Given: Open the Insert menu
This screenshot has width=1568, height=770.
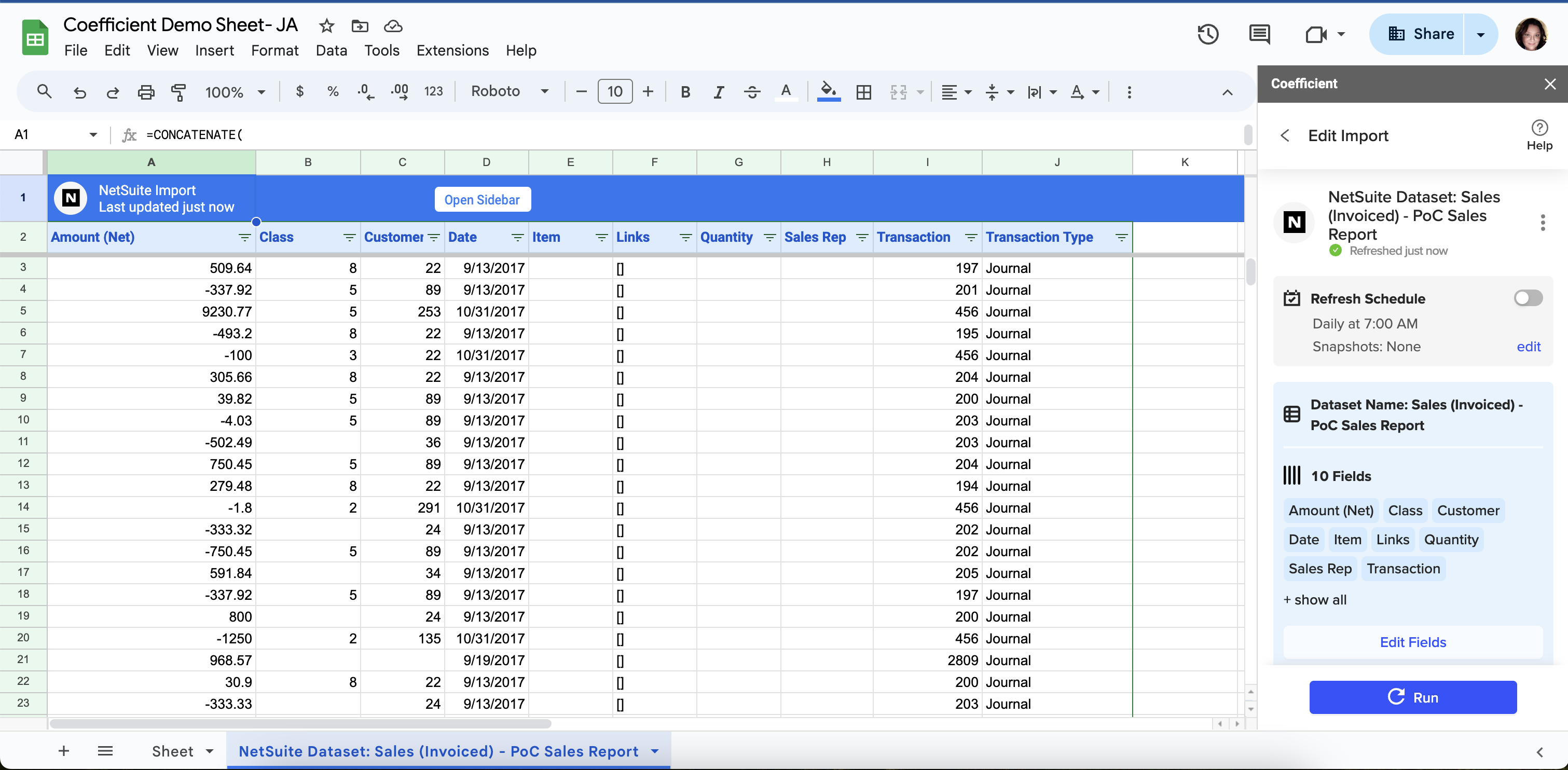Looking at the screenshot, I should click(214, 50).
